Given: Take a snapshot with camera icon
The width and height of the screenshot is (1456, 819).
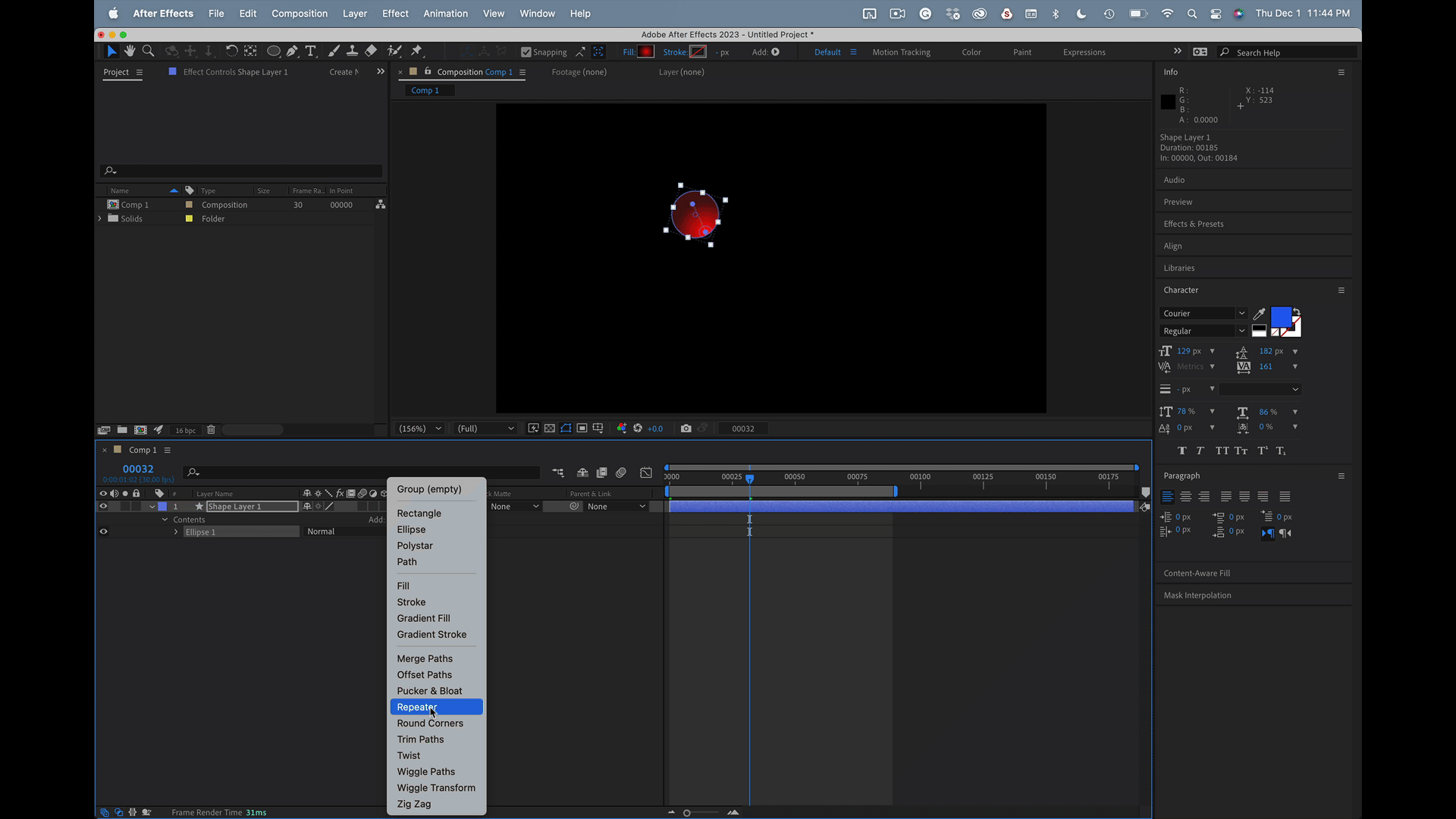Looking at the screenshot, I should (x=686, y=428).
